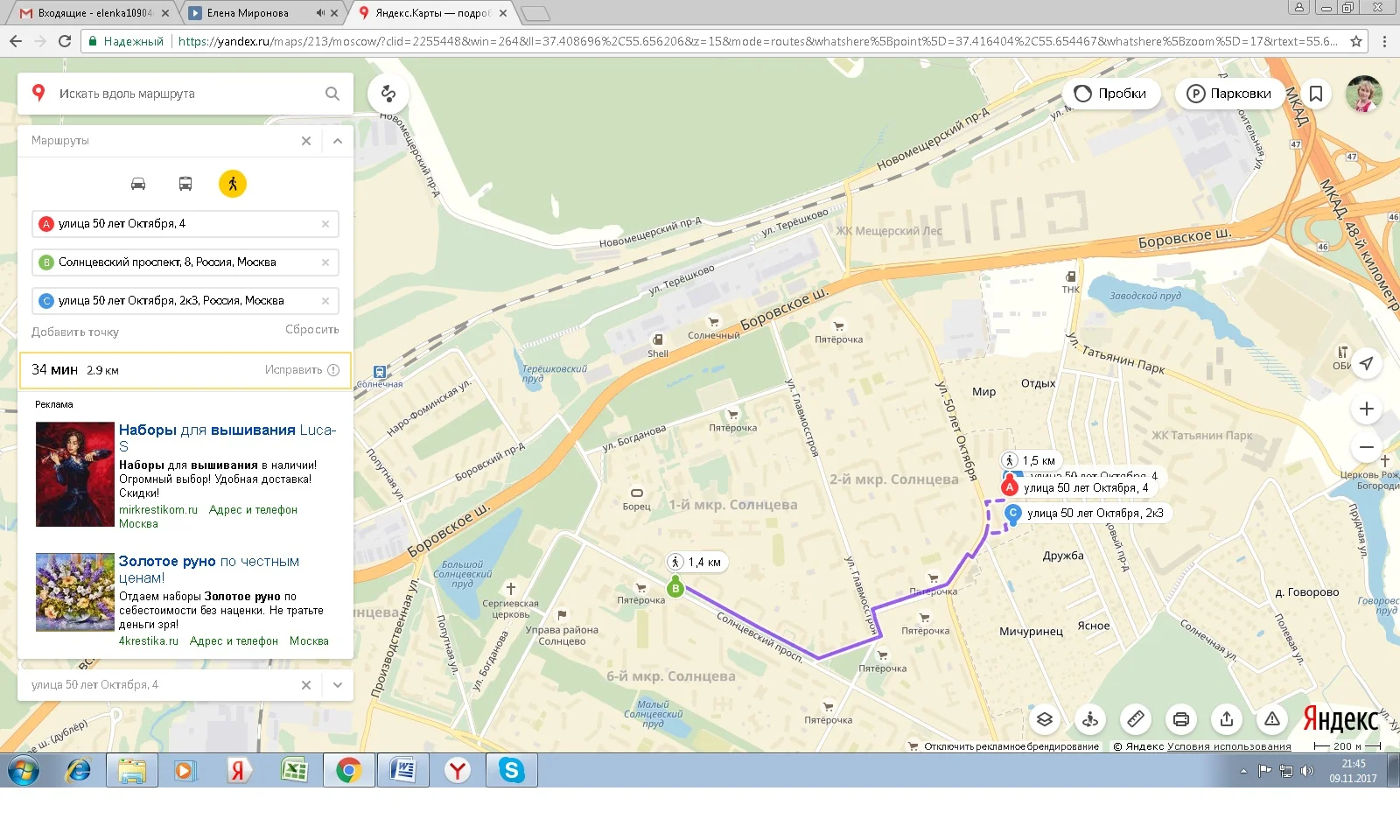Click the Яндекс logo on the map
The width and height of the screenshot is (1400, 840).
click(x=1340, y=719)
